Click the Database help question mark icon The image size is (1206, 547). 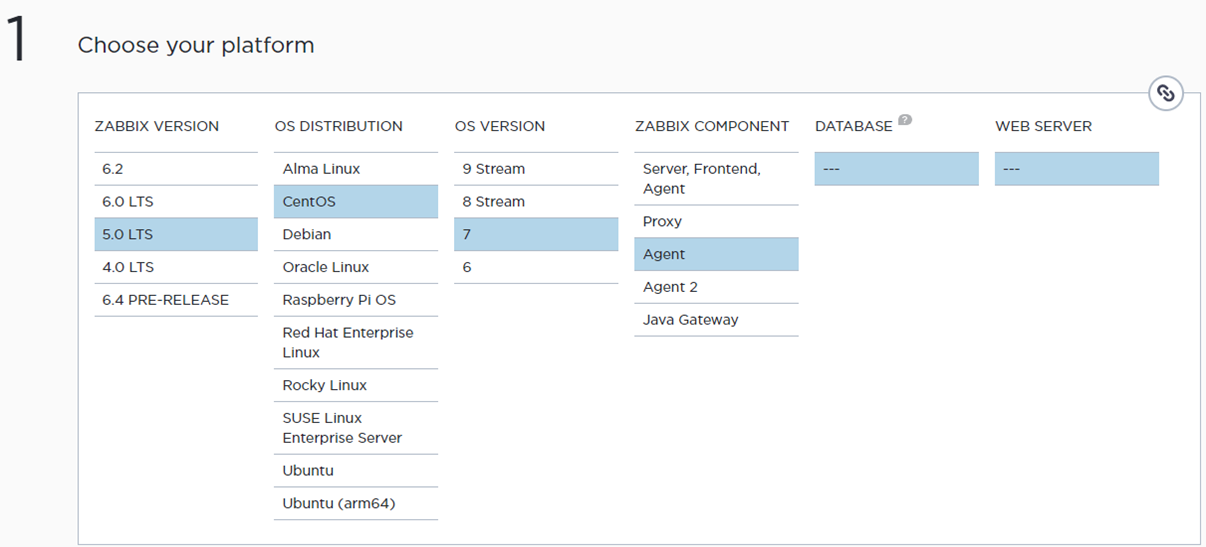point(905,120)
